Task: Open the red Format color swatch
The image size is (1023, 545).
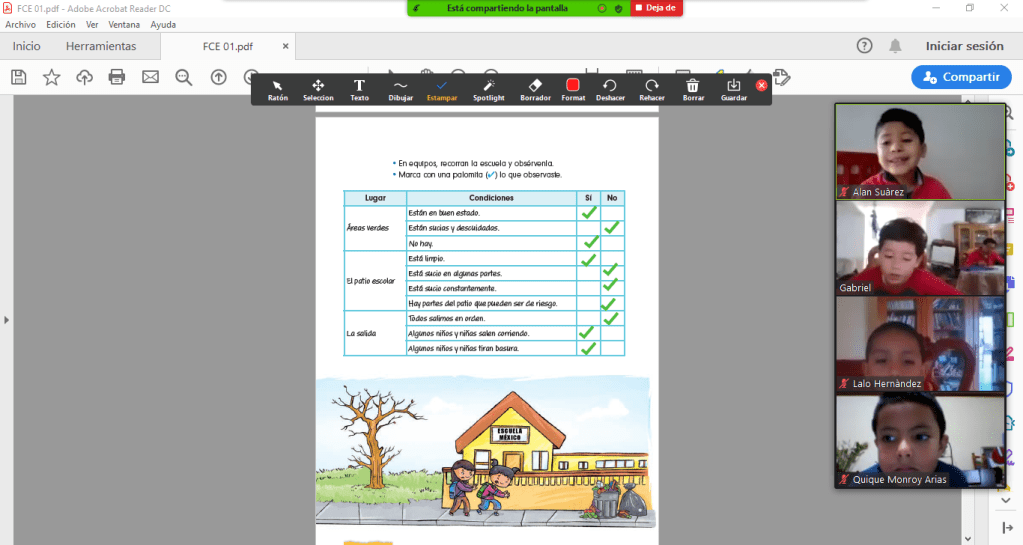Action: point(573,87)
